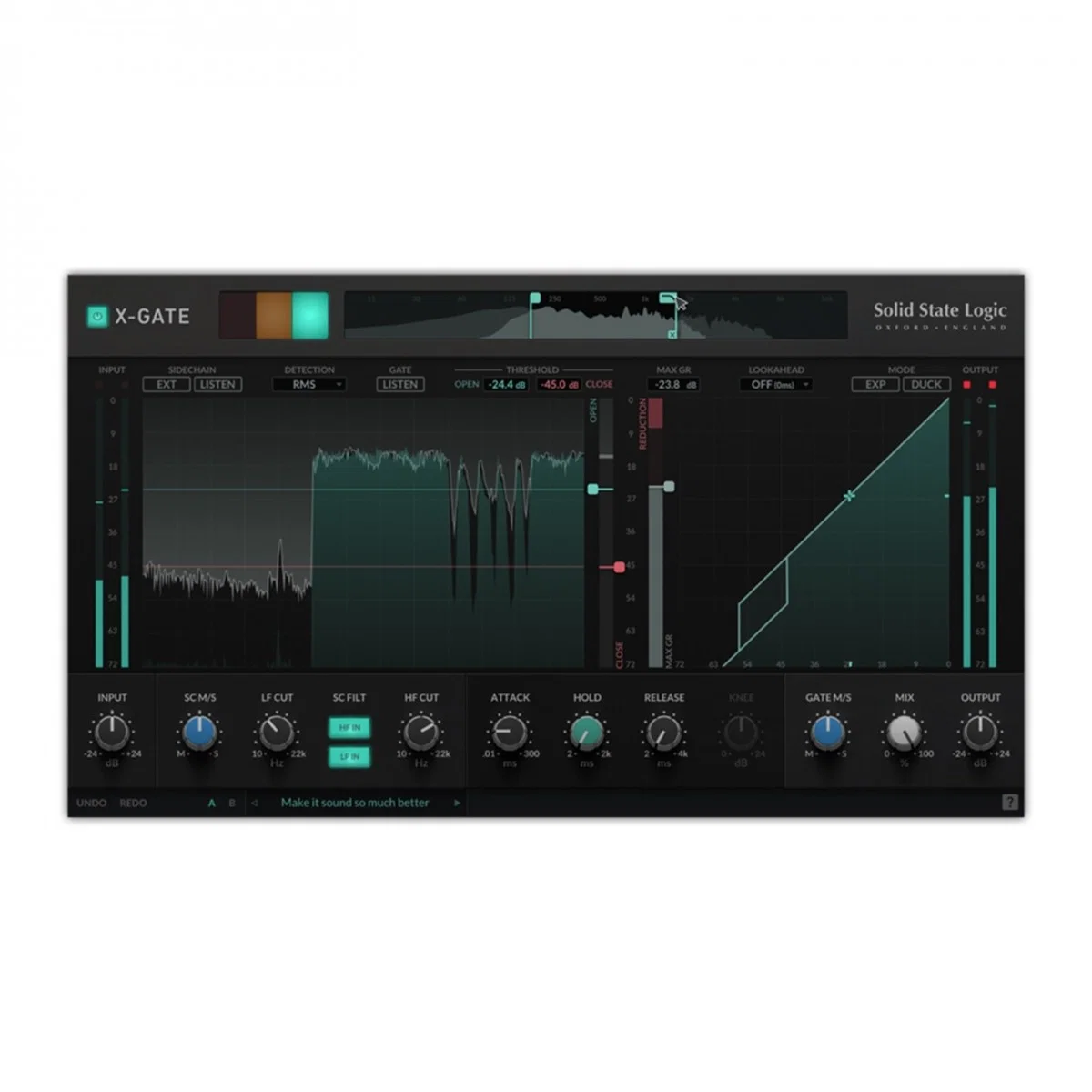Edit the close threshold -45.0 dB value
This screenshot has width=1092, height=1092.
click(x=560, y=384)
